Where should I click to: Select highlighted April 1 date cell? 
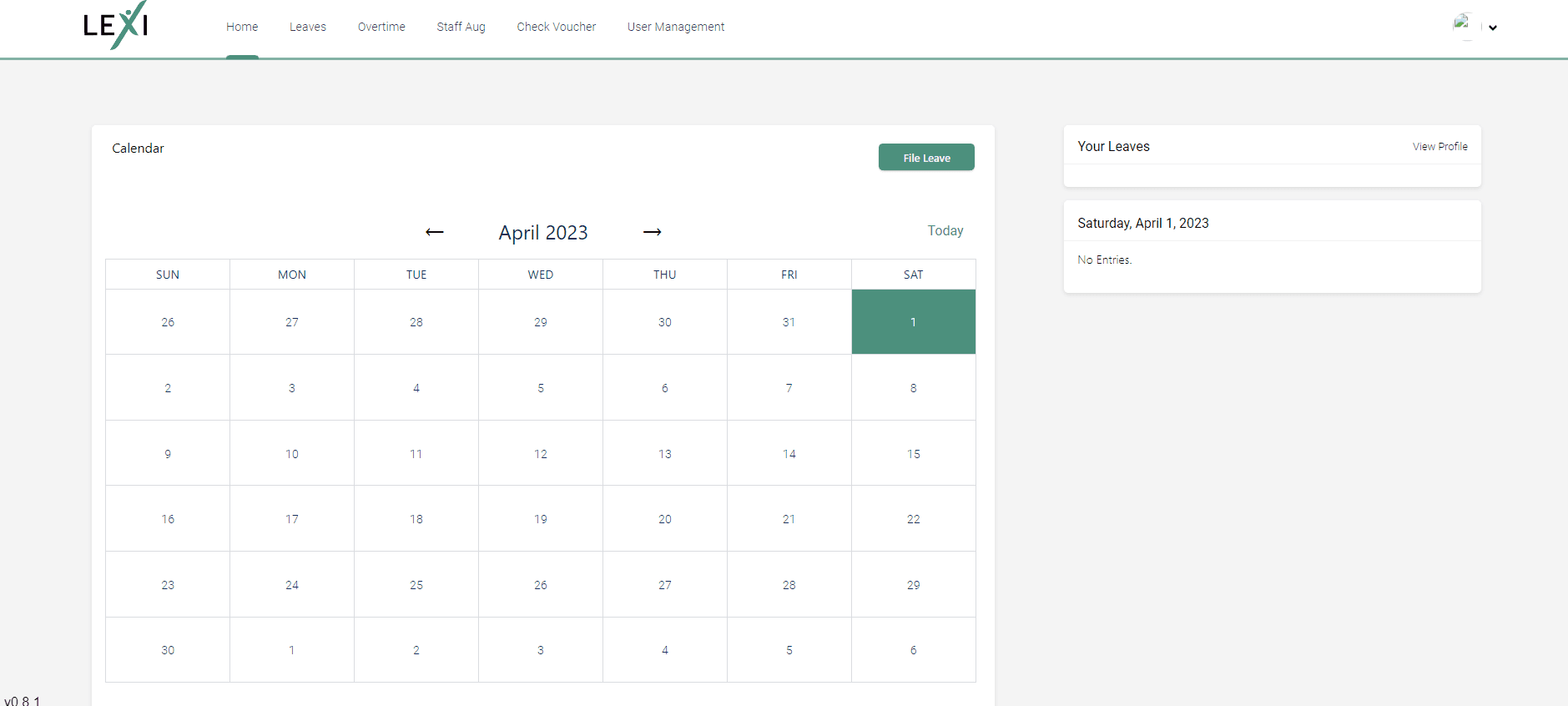[x=914, y=322]
